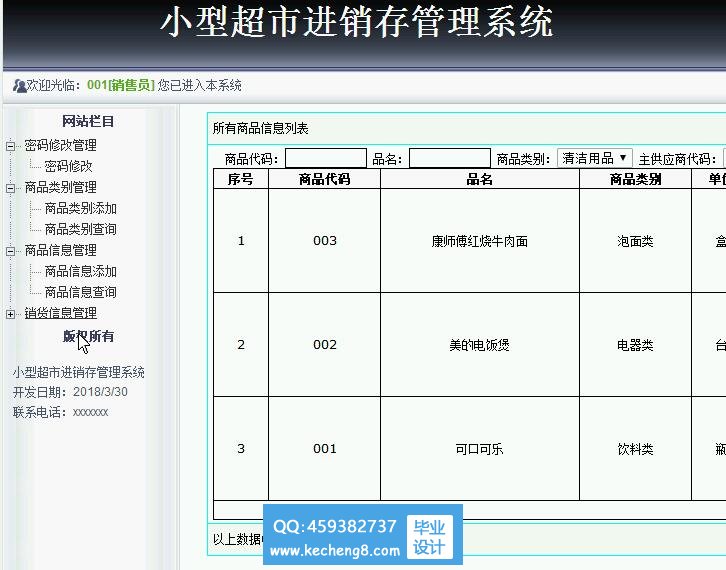Screen dimensions: 726x570
Task: Click the product name 康师傅红烧牛肉面
Action: tap(480, 241)
